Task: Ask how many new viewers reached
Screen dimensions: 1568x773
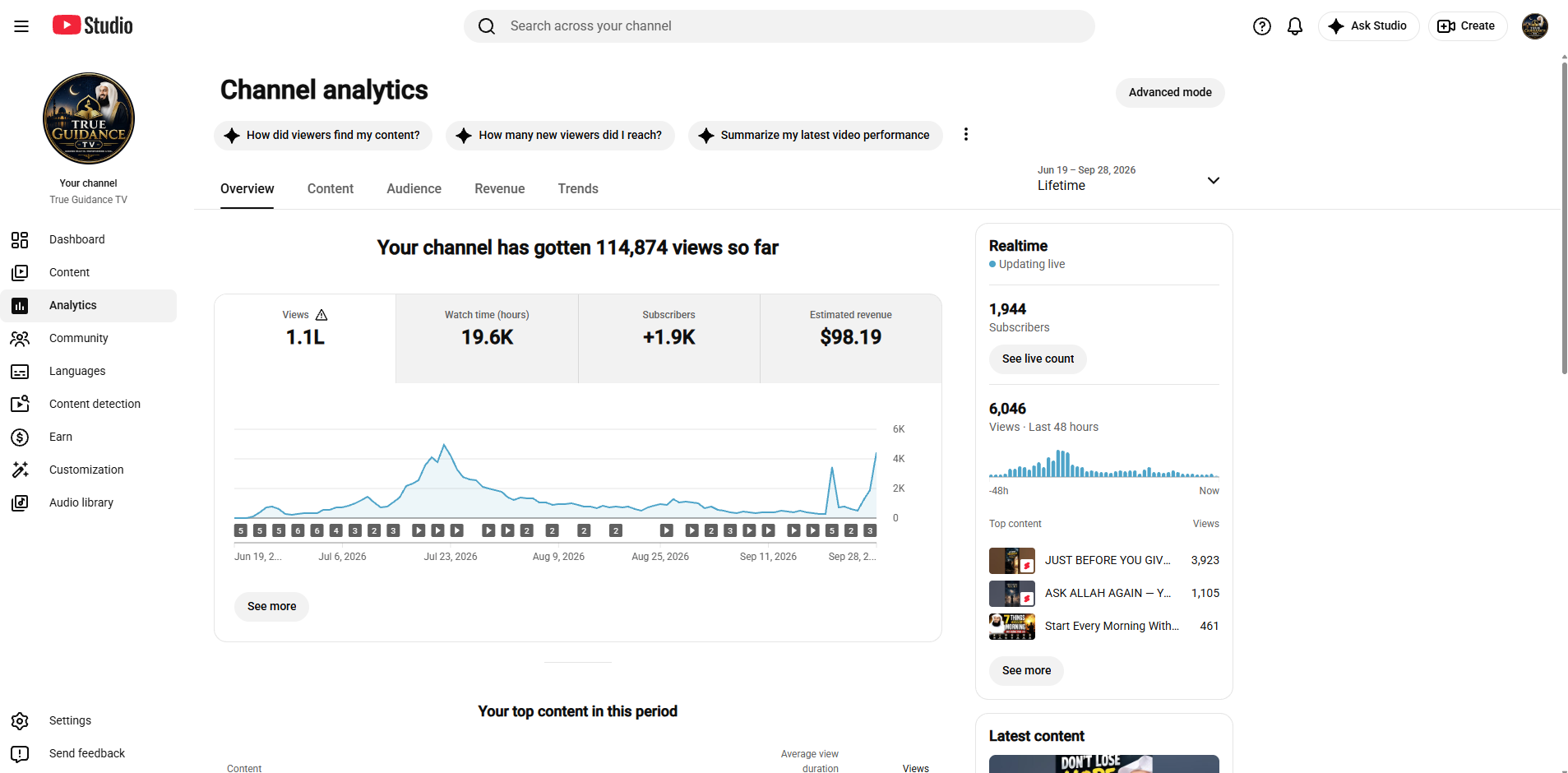Action: [560, 135]
